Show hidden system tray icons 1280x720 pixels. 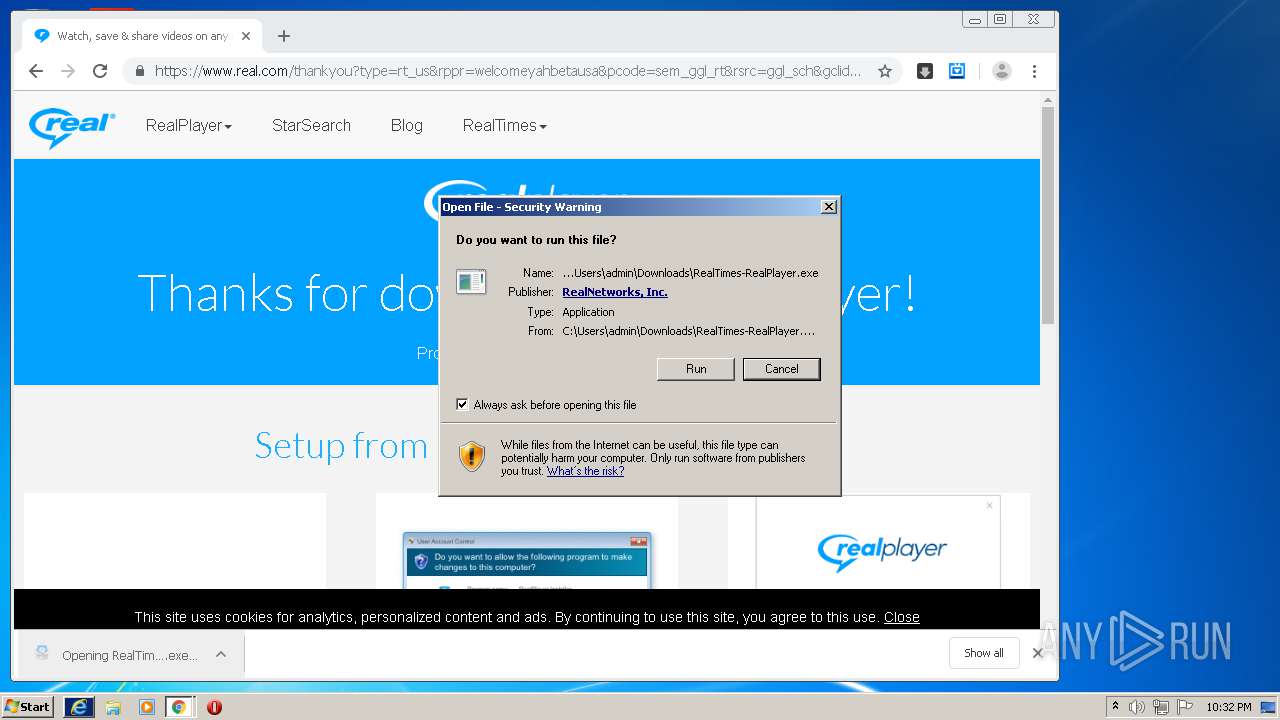coord(1115,707)
